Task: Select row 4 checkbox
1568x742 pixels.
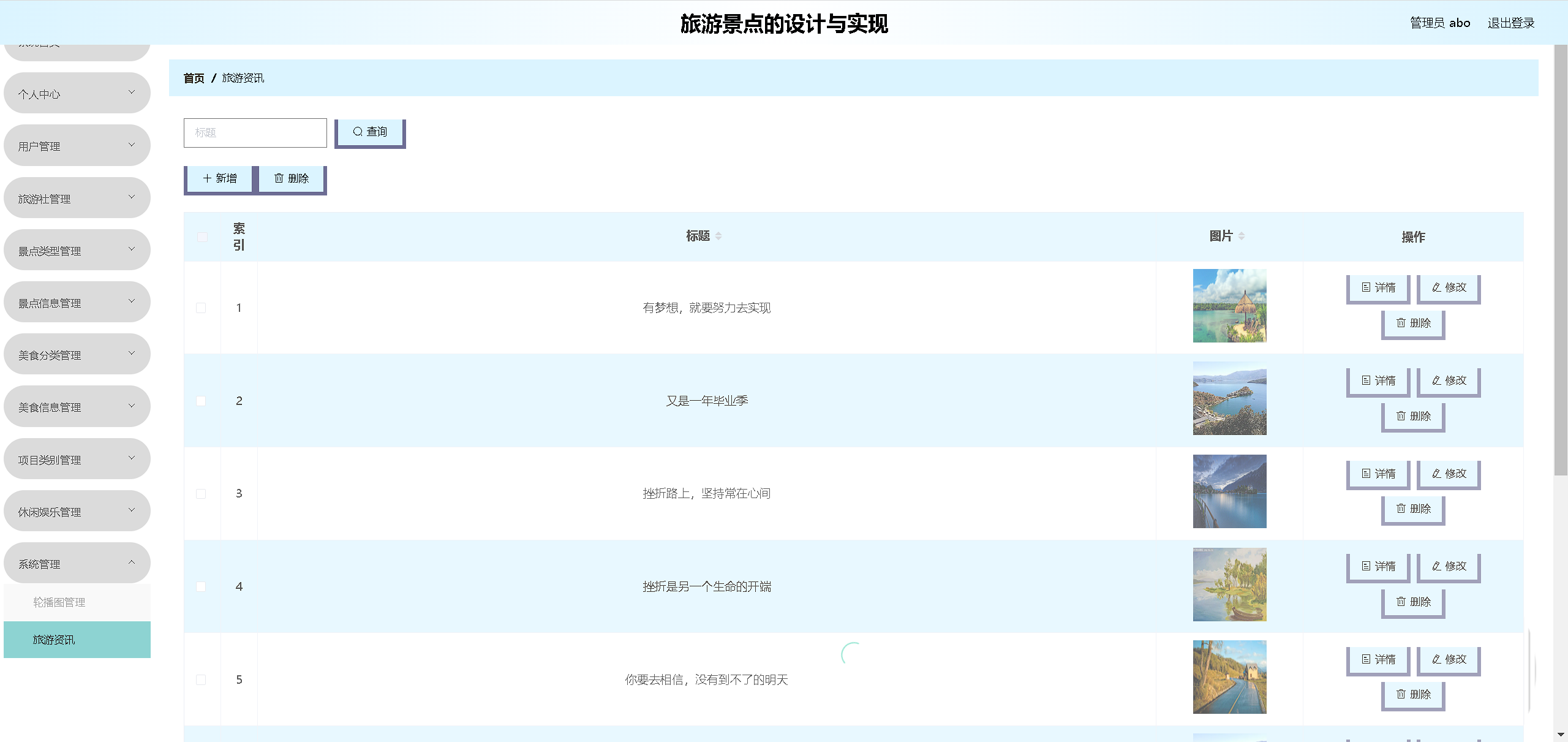Action: coord(201,586)
